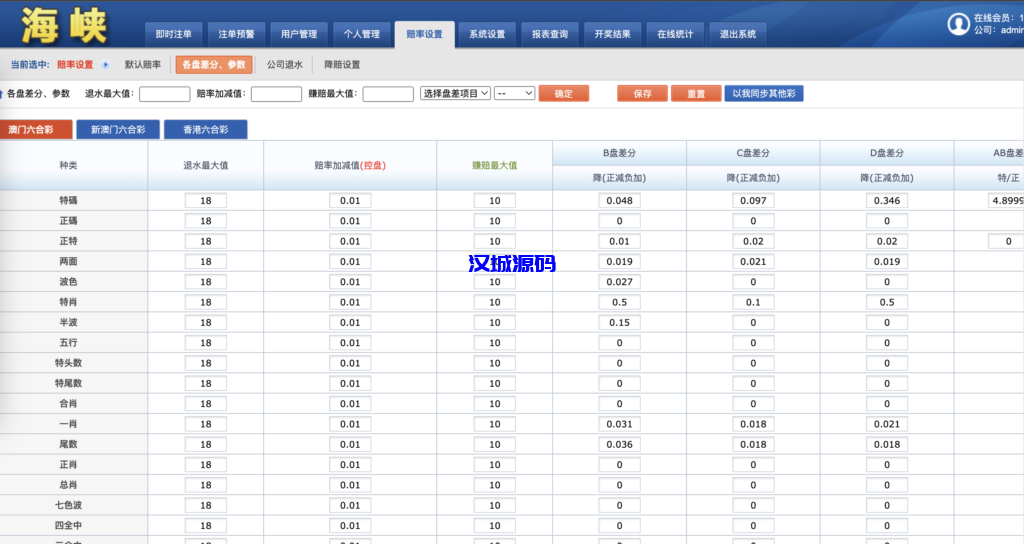Switch to 新澳门六合彩 tab

118,129
